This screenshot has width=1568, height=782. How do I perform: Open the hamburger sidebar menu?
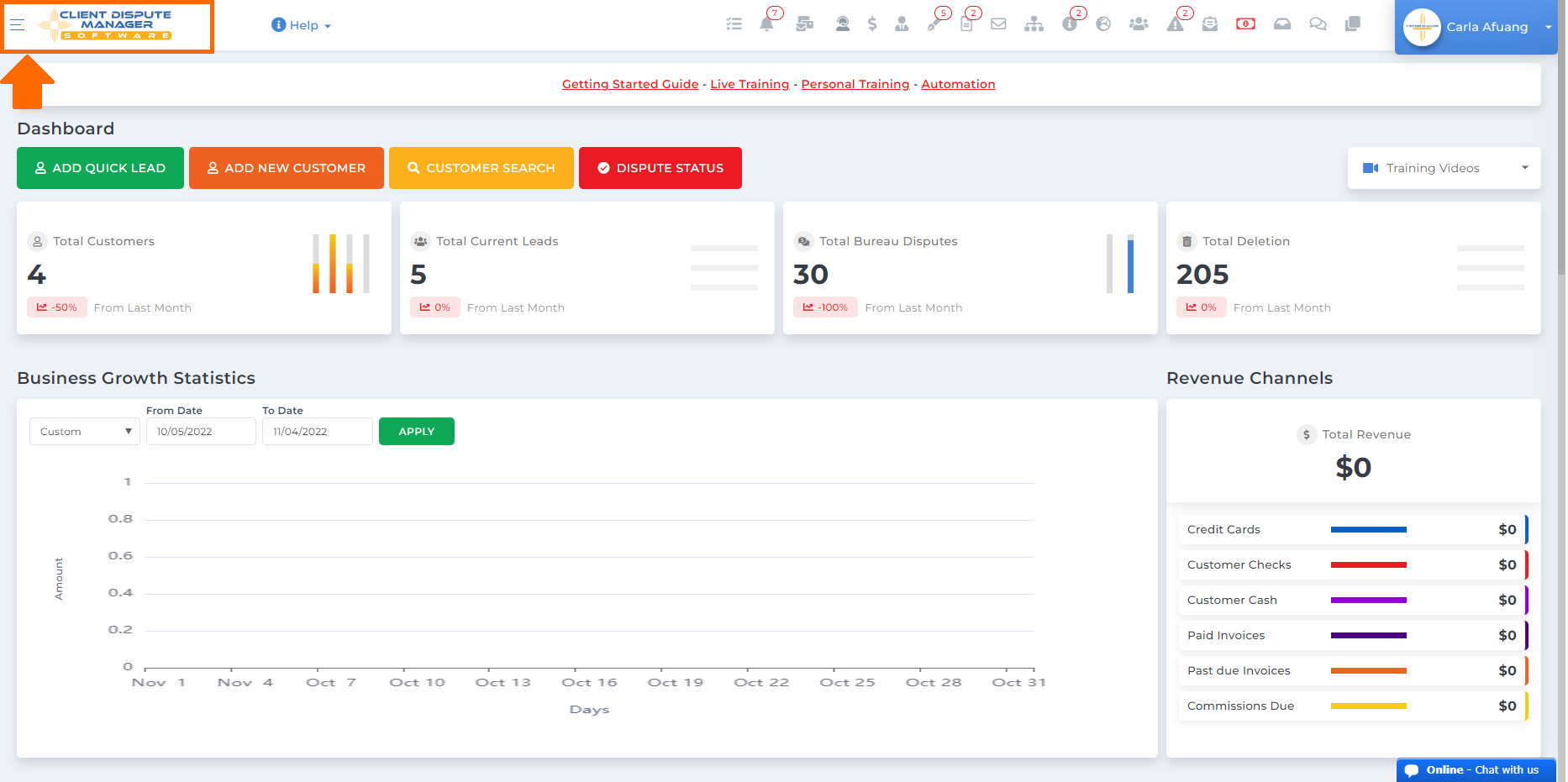point(17,25)
